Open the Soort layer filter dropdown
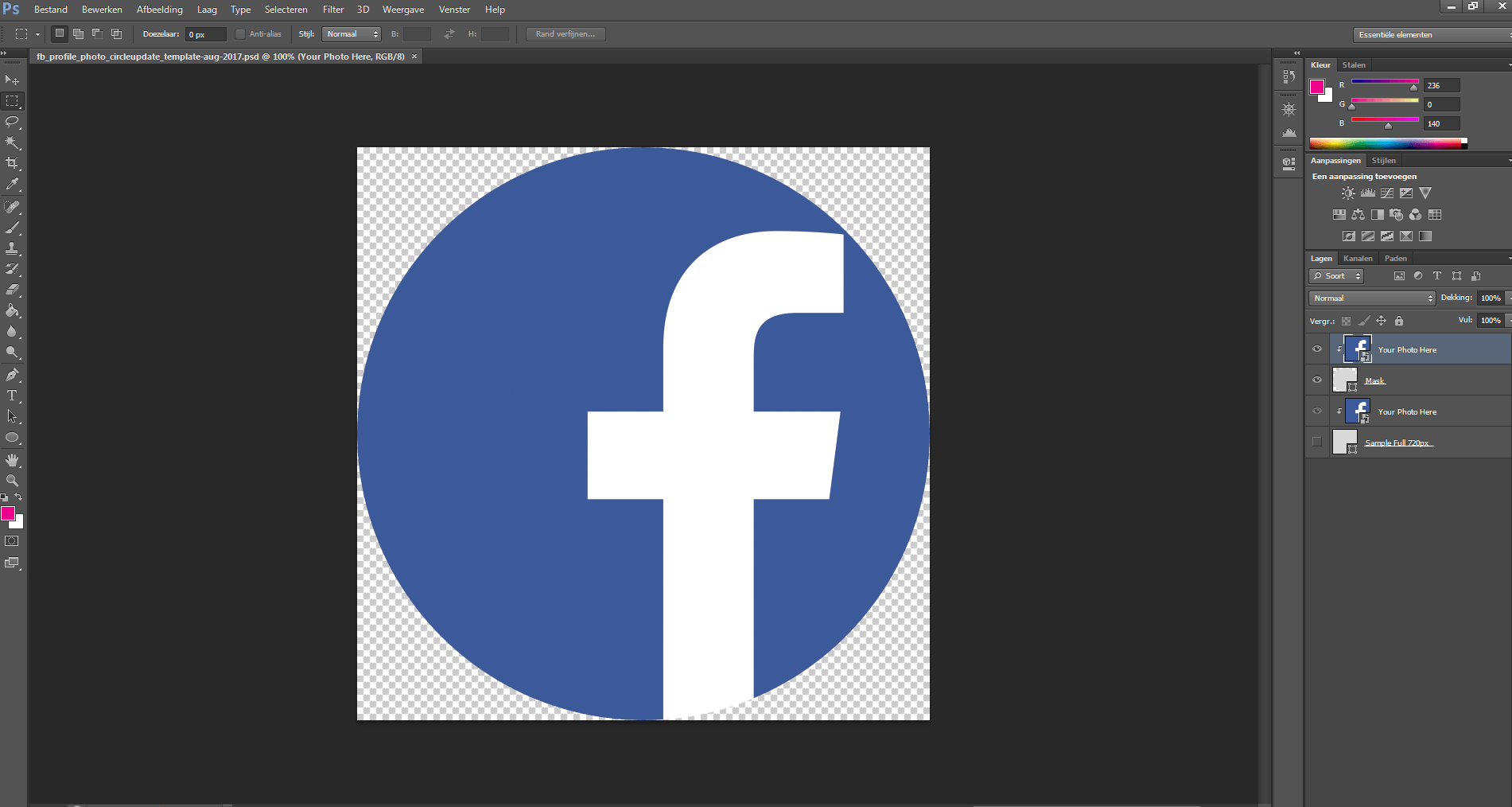This screenshot has height=807, width=1512. click(x=1336, y=276)
